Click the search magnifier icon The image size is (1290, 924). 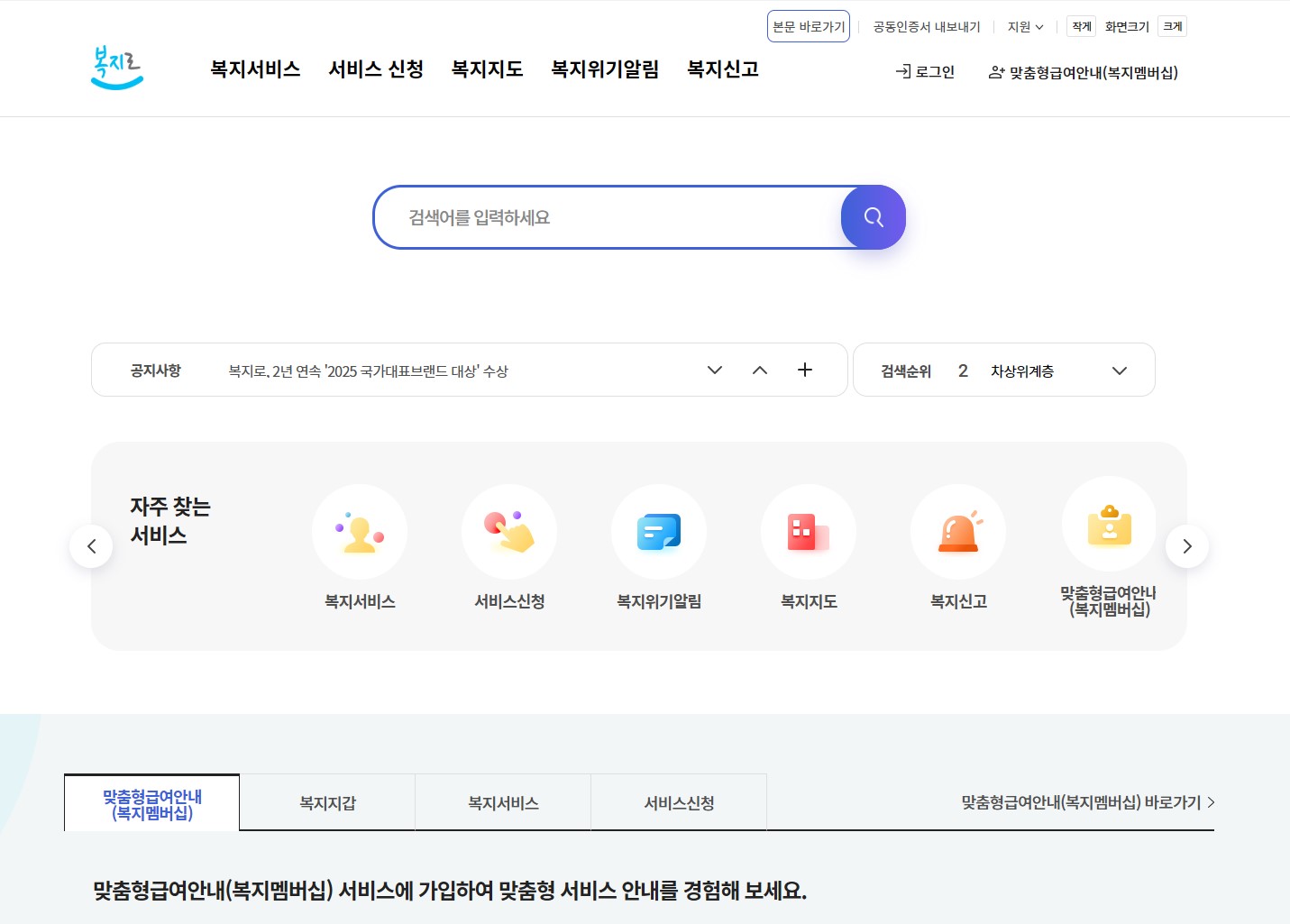[x=872, y=217]
